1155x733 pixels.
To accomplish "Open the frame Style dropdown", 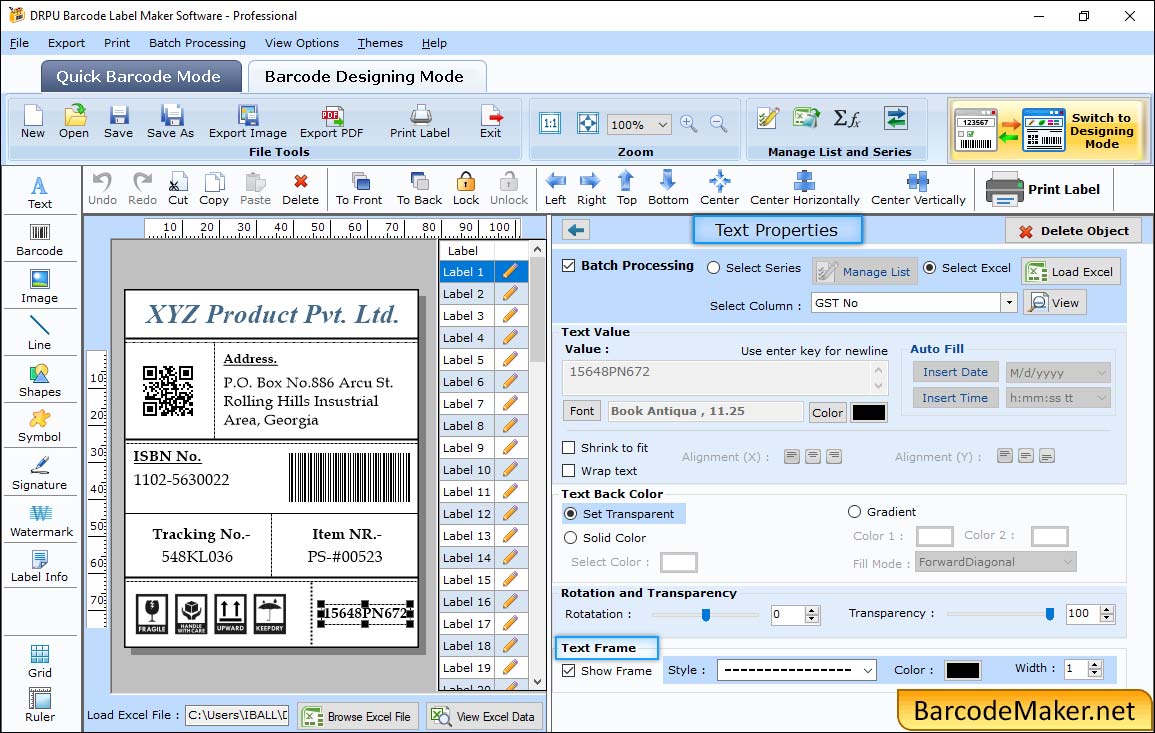I will (x=868, y=670).
